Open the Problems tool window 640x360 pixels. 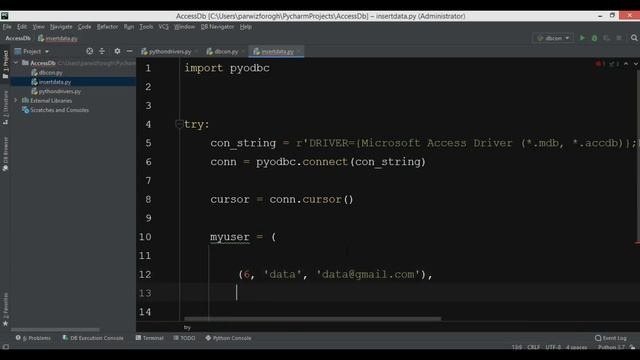33,338
